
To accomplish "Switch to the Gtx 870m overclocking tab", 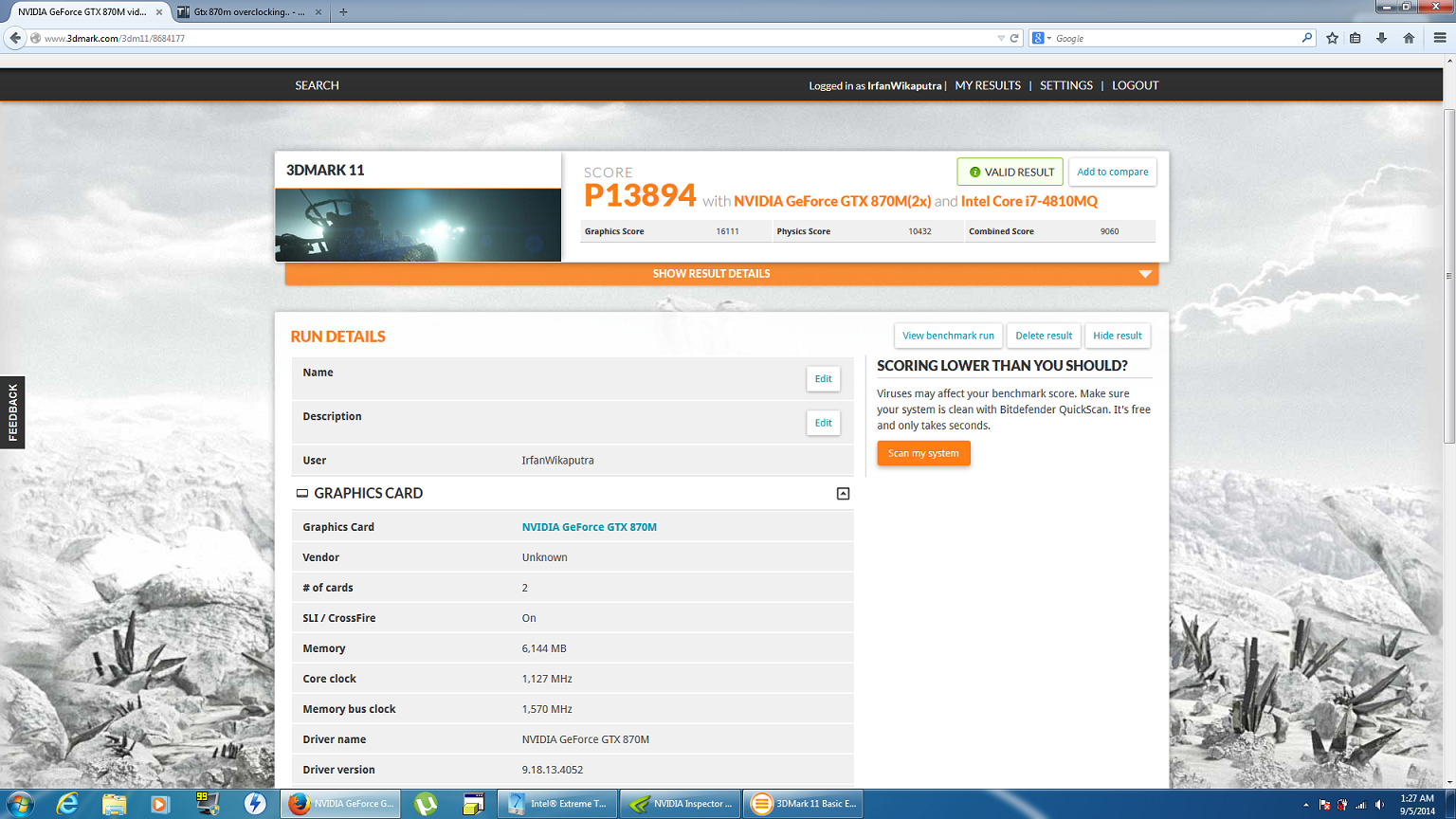I will pyautogui.click(x=248, y=12).
